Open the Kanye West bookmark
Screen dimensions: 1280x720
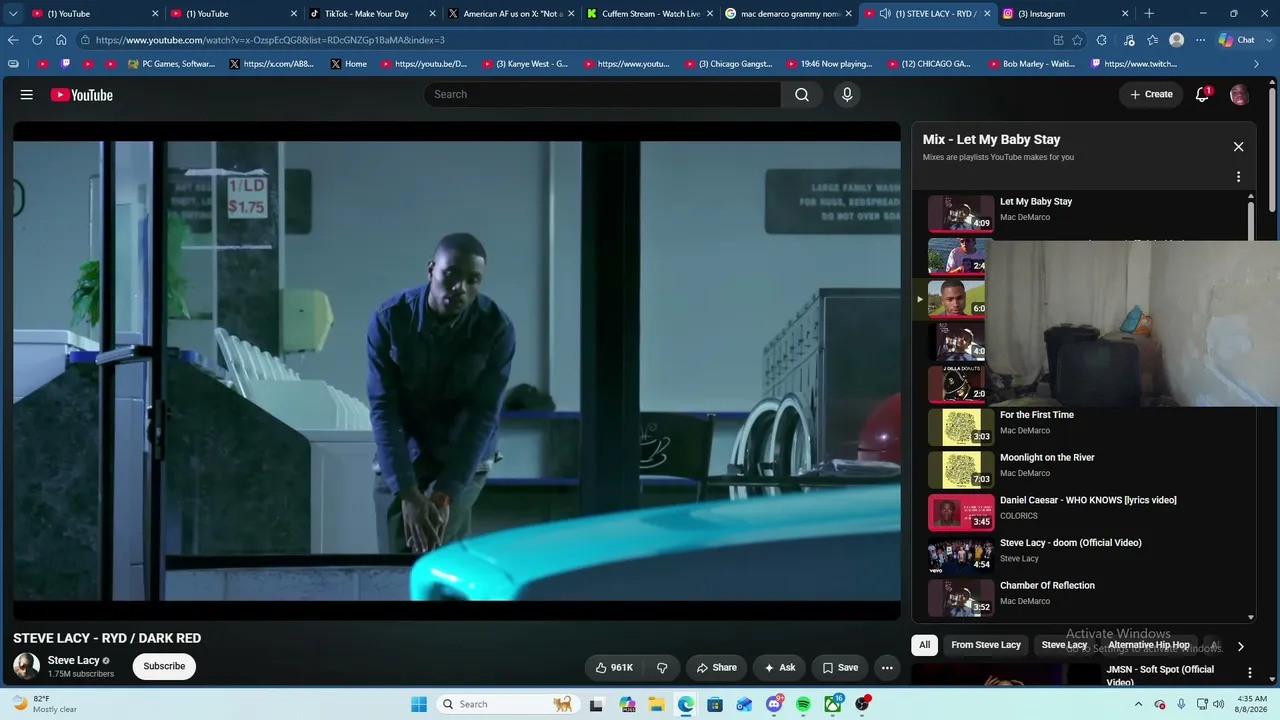click(x=525, y=64)
